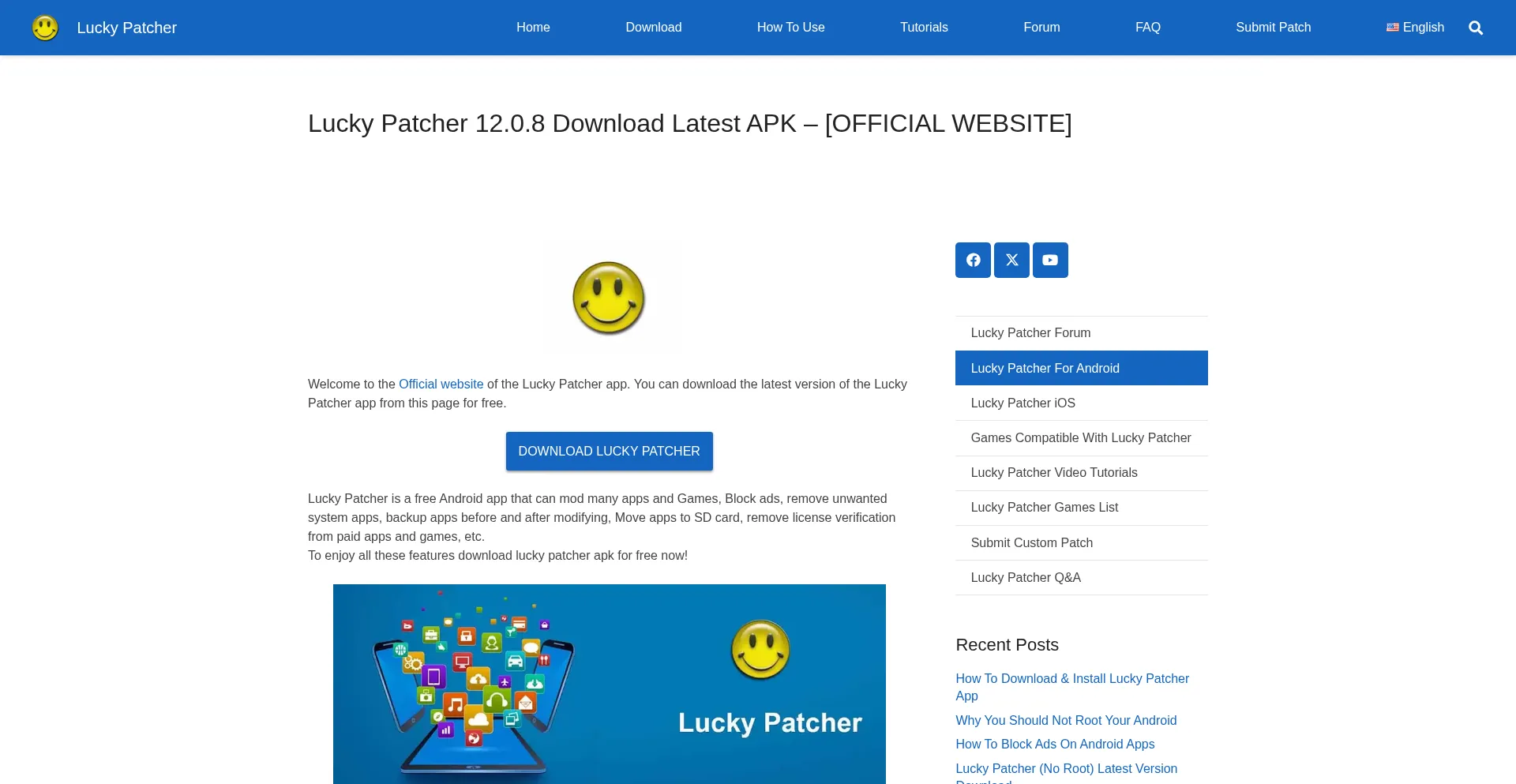Open the Facebook social icon
Image resolution: width=1516 pixels, height=784 pixels.
(973, 260)
